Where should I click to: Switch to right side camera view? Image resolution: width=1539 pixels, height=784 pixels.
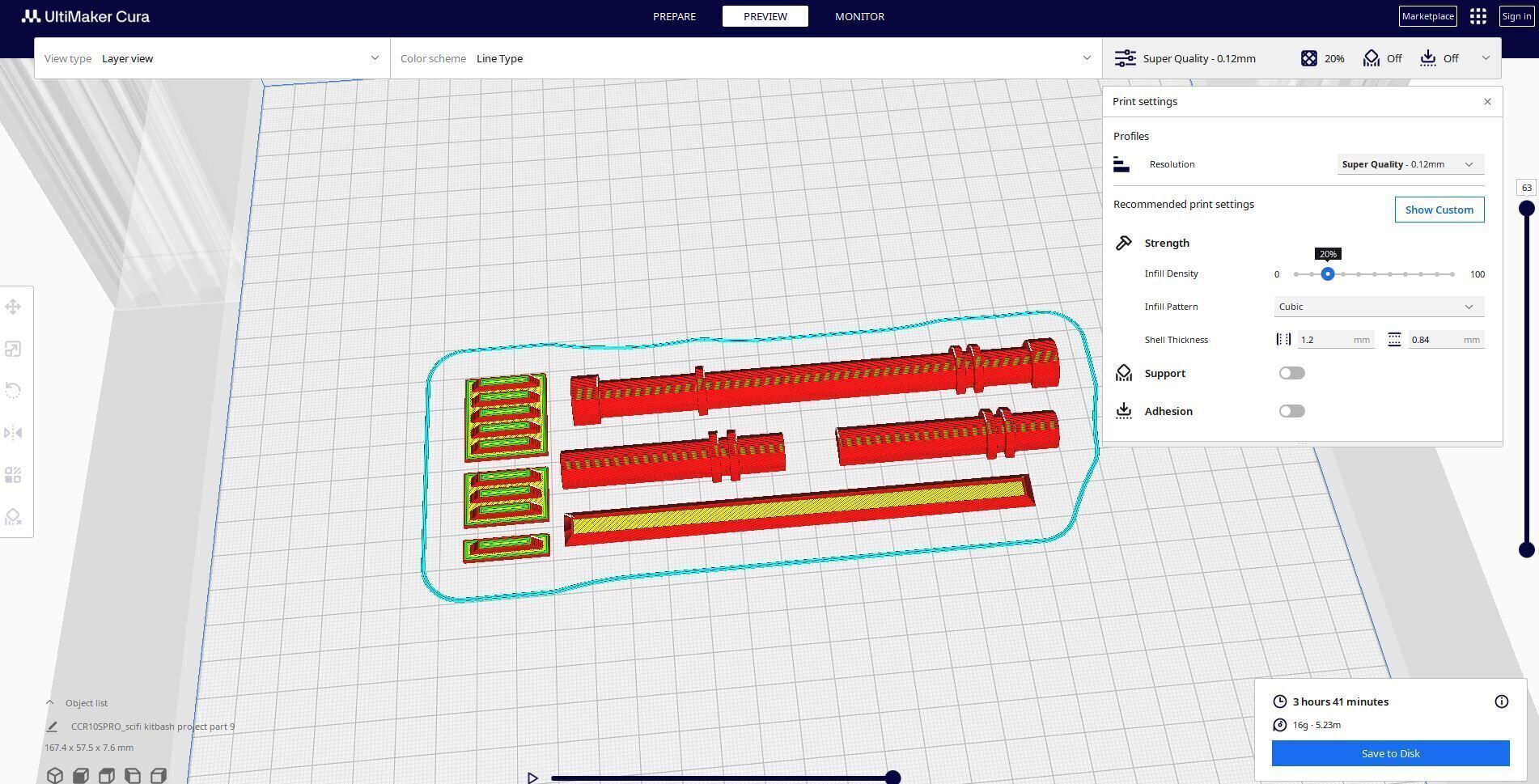pos(159,775)
